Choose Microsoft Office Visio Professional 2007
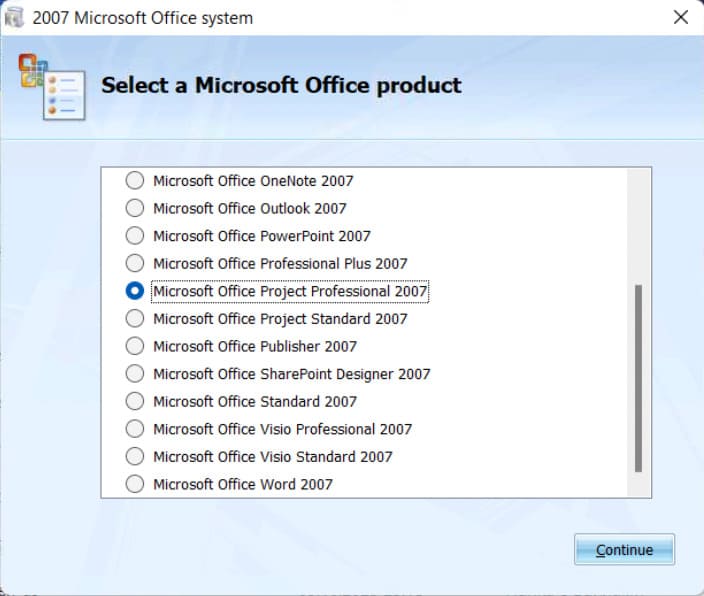The width and height of the screenshot is (704, 596). pos(134,429)
